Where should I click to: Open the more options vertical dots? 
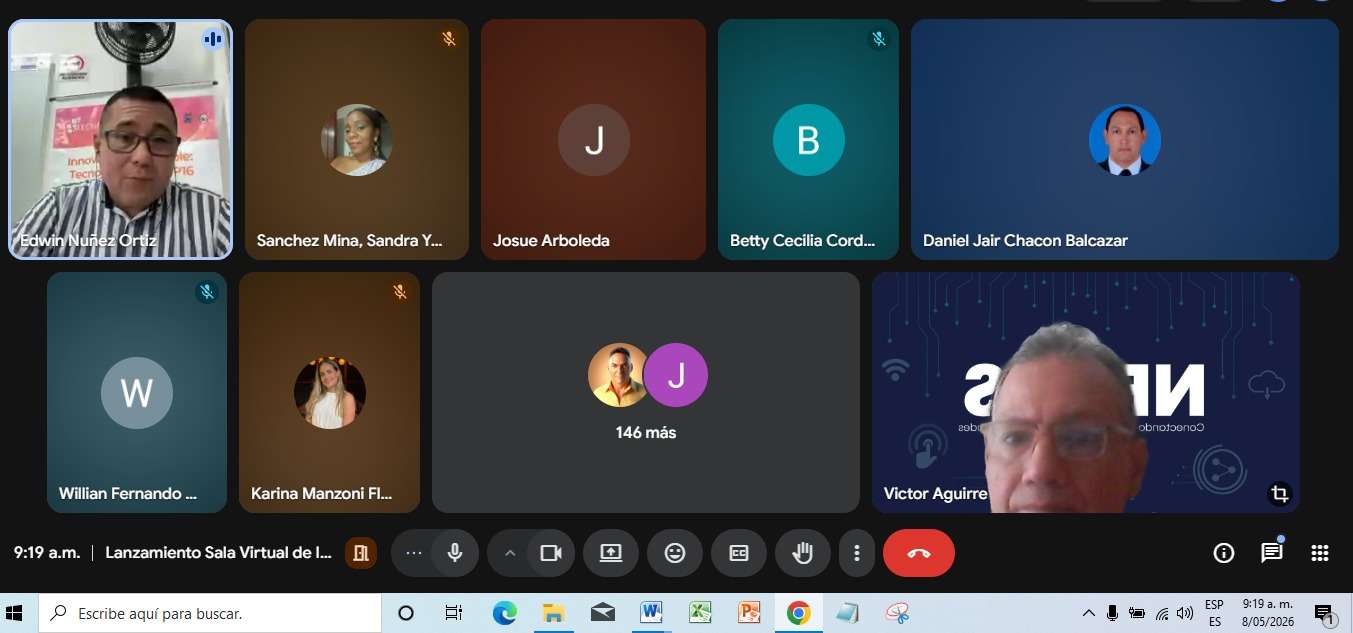pyautogui.click(x=857, y=553)
